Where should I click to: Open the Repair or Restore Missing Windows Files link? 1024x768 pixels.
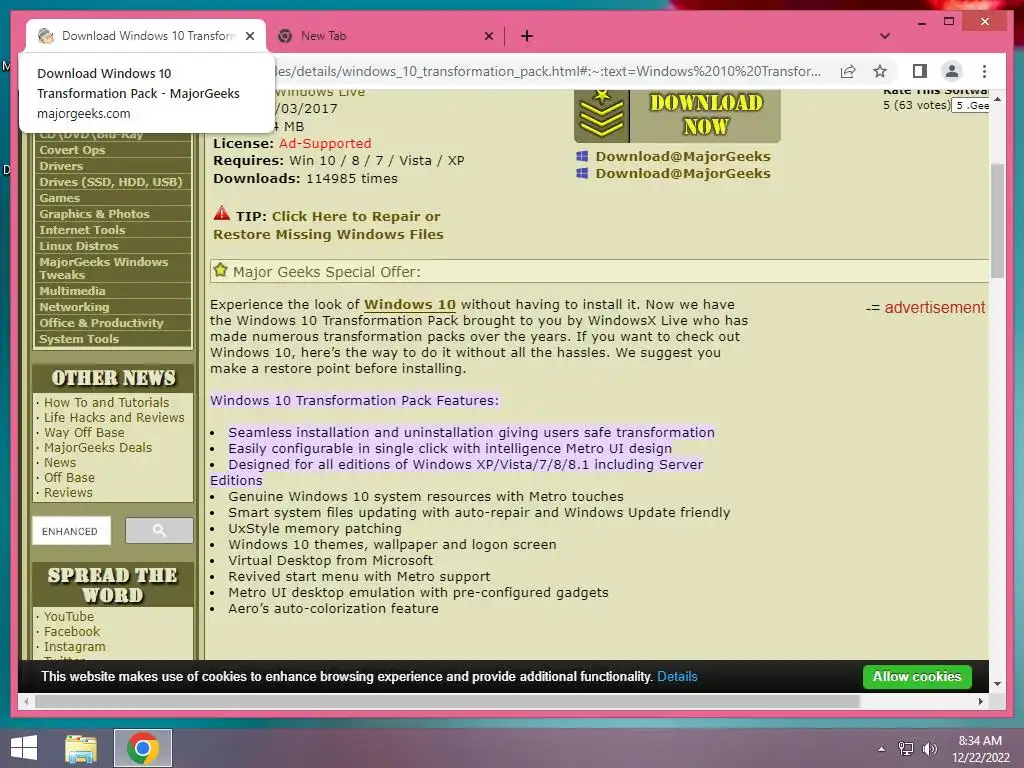click(x=328, y=225)
